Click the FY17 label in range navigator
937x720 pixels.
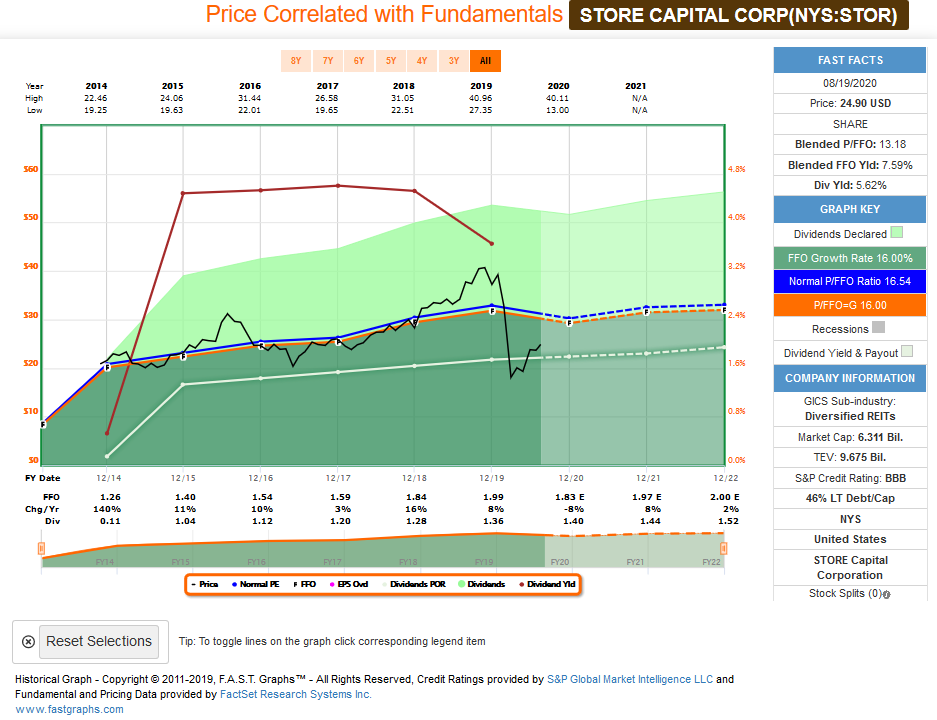pos(332,562)
